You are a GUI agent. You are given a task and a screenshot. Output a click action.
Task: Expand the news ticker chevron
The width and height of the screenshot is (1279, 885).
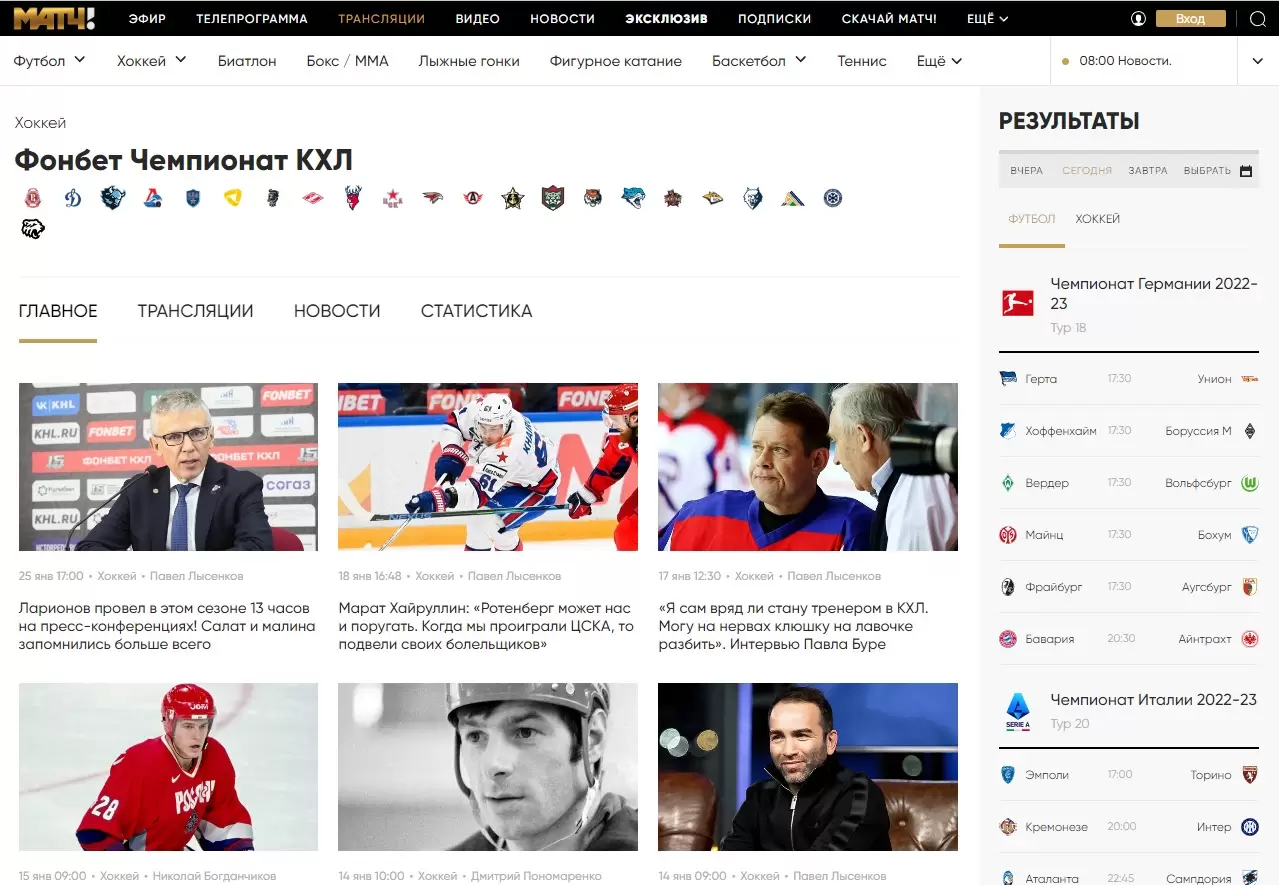(1257, 61)
